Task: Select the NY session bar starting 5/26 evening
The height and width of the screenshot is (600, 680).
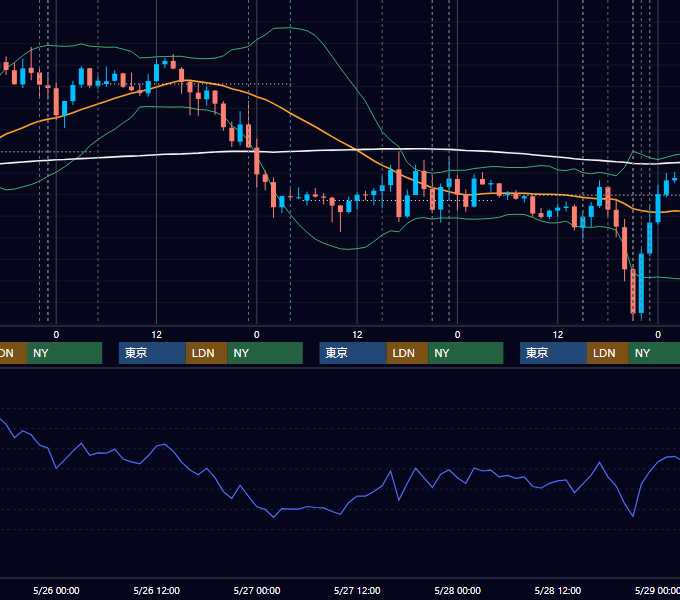Action: (265, 353)
